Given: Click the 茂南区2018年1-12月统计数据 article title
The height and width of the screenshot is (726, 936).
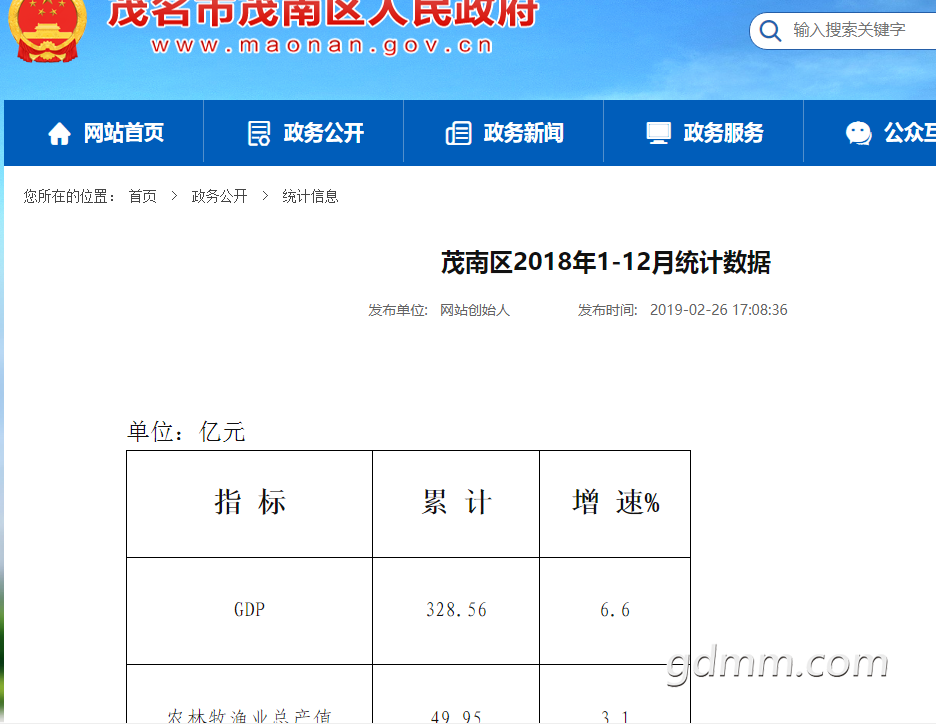Looking at the screenshot, I should click(x=606, y=263).
